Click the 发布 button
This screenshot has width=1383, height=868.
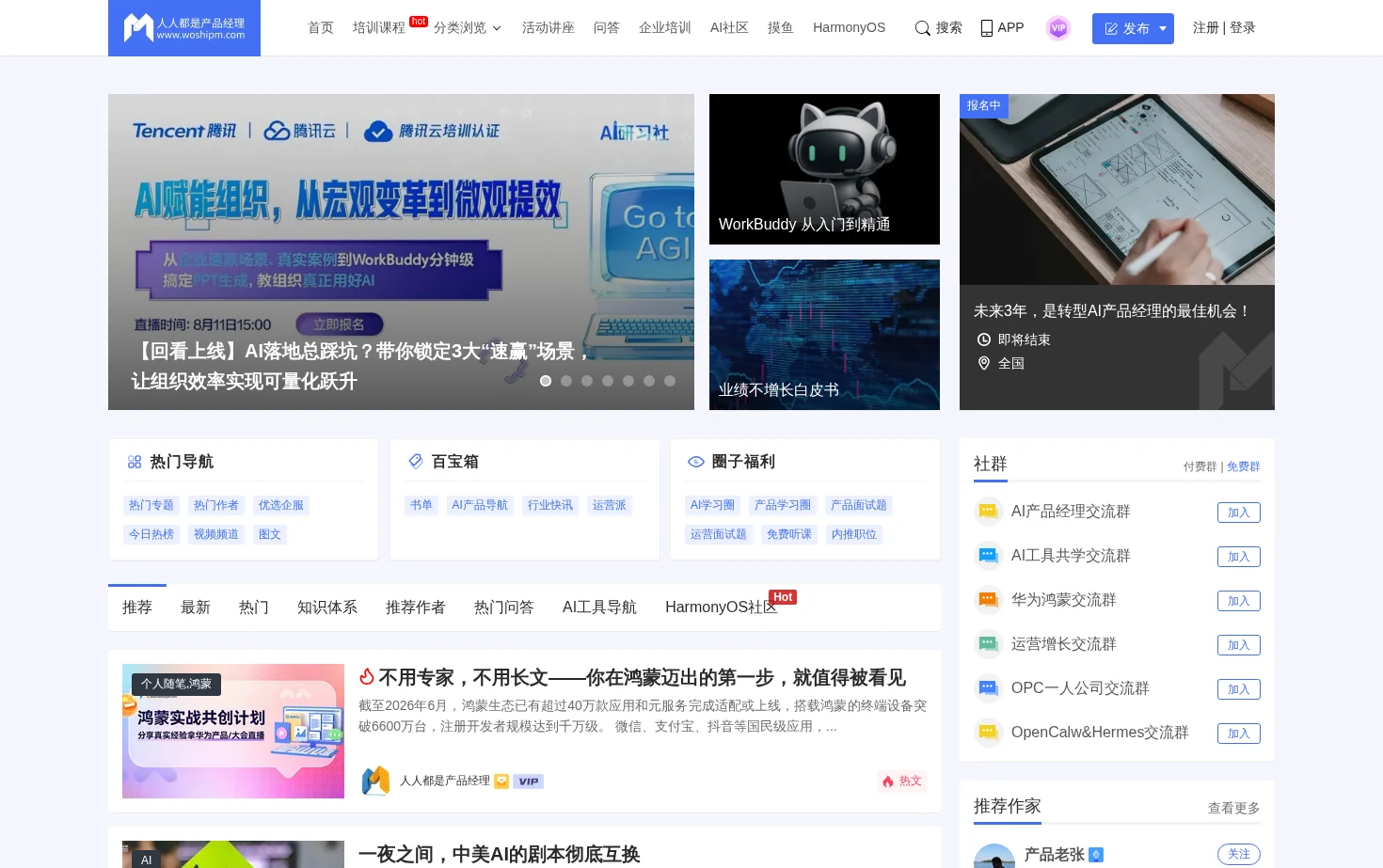pyautogui.click(x=1133, y=29)
